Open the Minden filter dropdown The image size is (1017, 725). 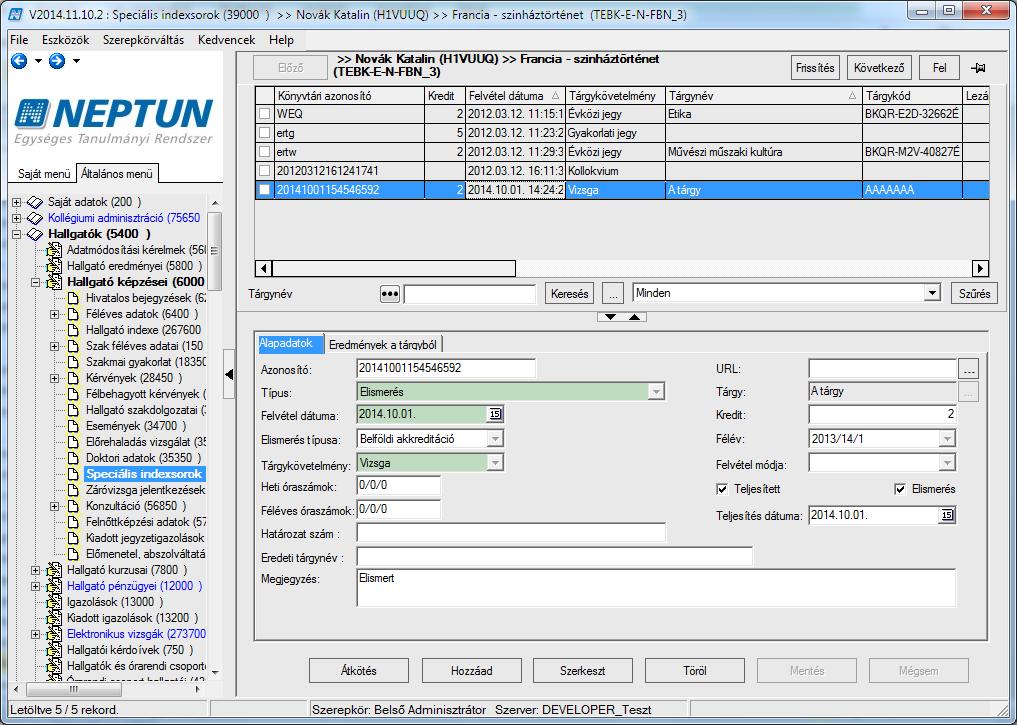(932, 293)
